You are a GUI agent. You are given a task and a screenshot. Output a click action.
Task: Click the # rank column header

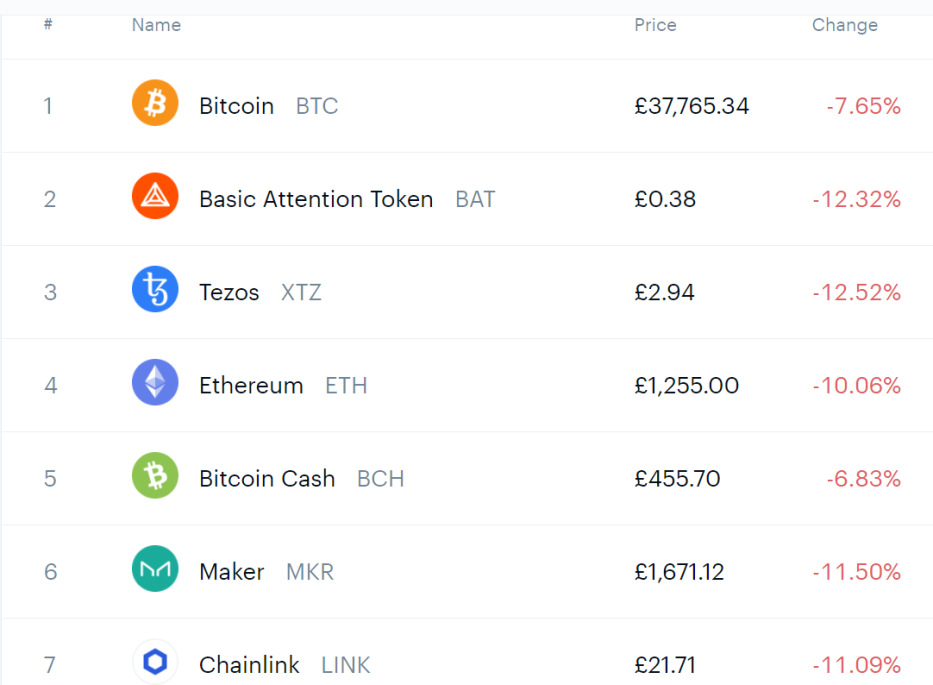(x=48, y=24)
